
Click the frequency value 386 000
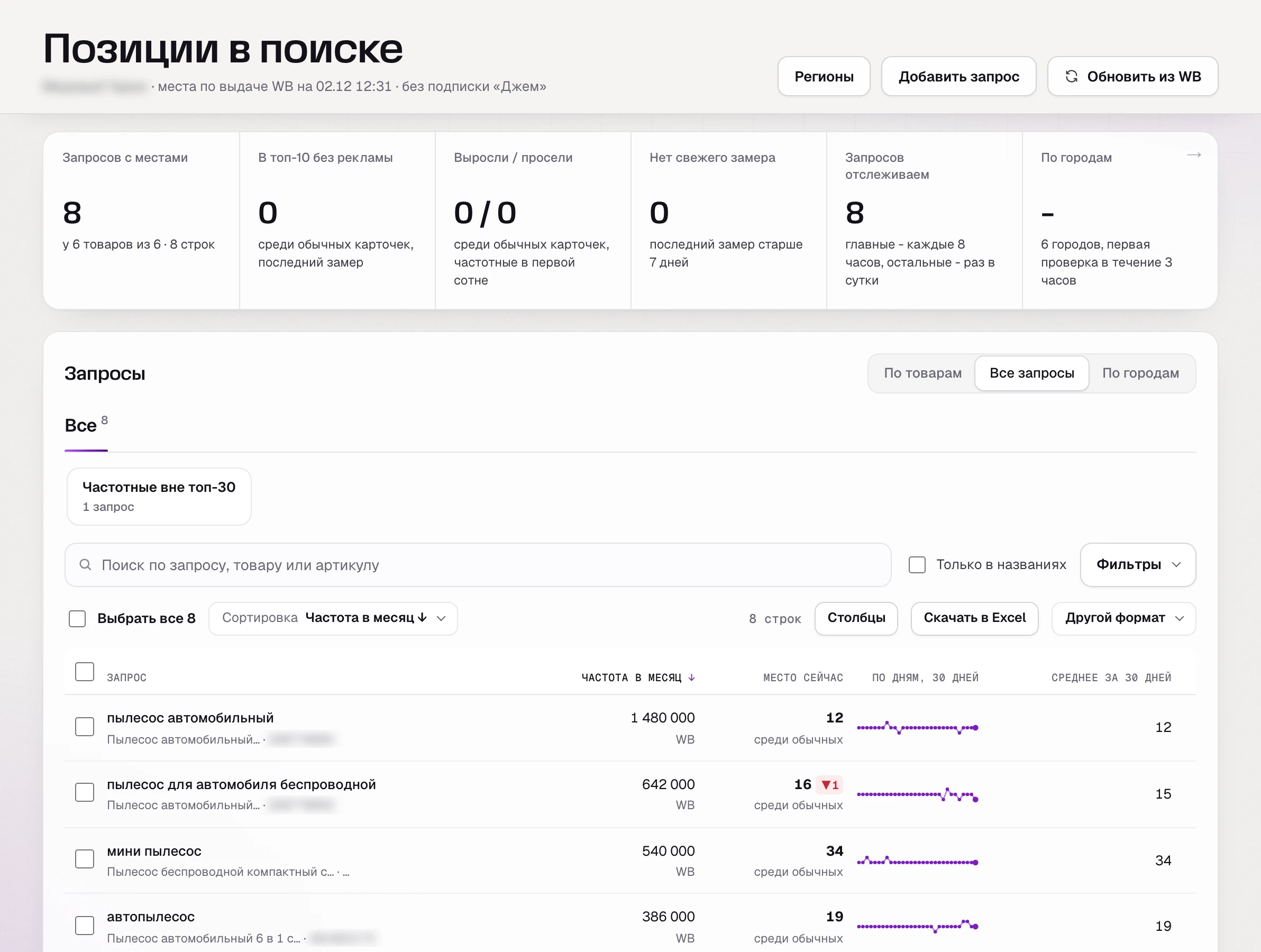(668, 917)
